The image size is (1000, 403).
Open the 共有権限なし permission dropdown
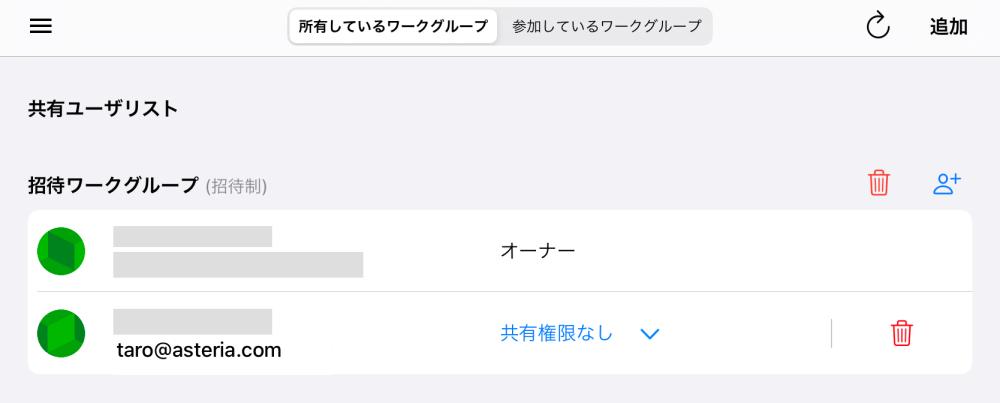pyautogui.click(x=557, y=333)
